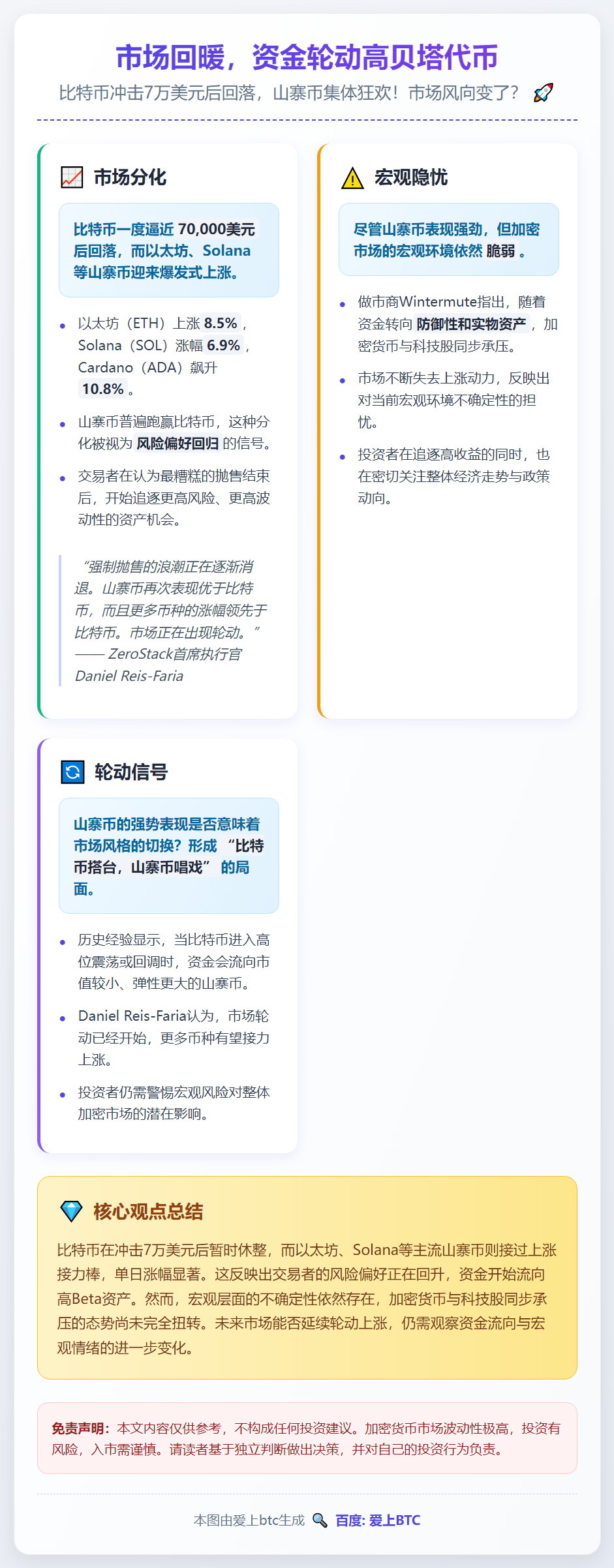Screen dimensions: 614x1568
Task: Click the 宏观隐忧 section heading
Action: 410,177
